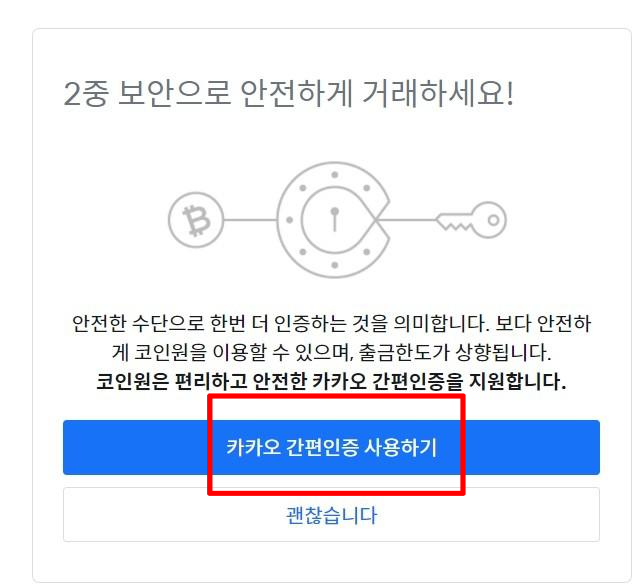Click the vault lock dial illustration
643x588 pixels.
[333, 220]
